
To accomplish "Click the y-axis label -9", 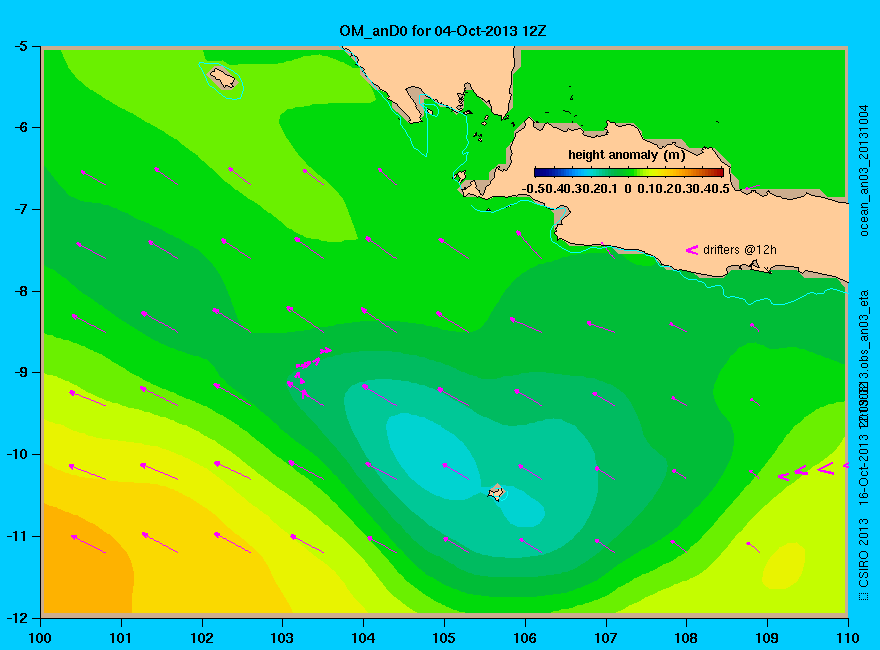I will click(x=21, y=373).
